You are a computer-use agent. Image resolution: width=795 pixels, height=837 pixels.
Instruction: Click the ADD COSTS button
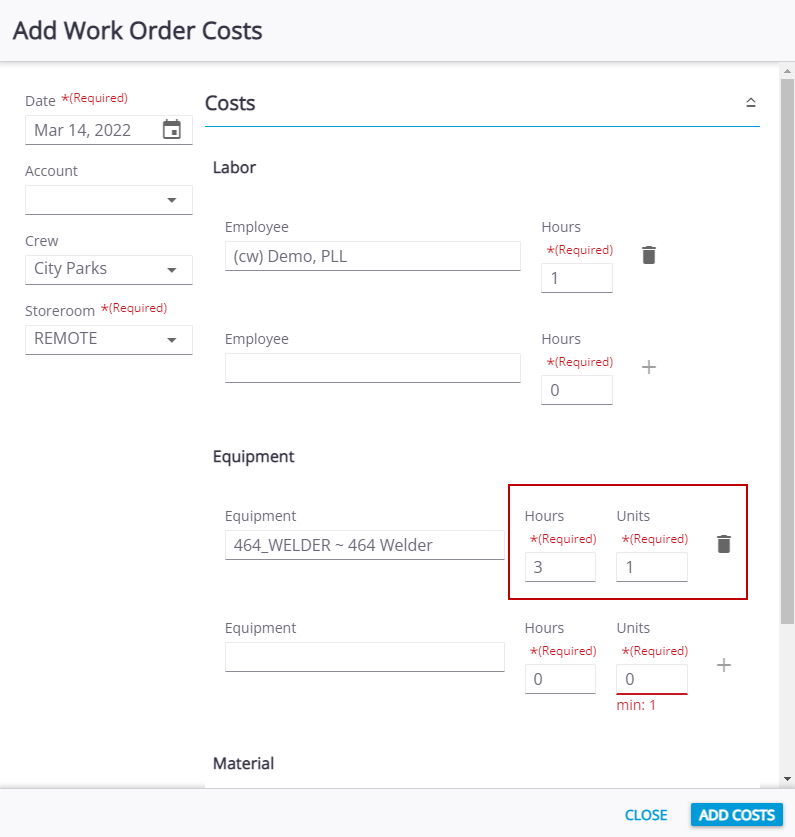[737, 815]
